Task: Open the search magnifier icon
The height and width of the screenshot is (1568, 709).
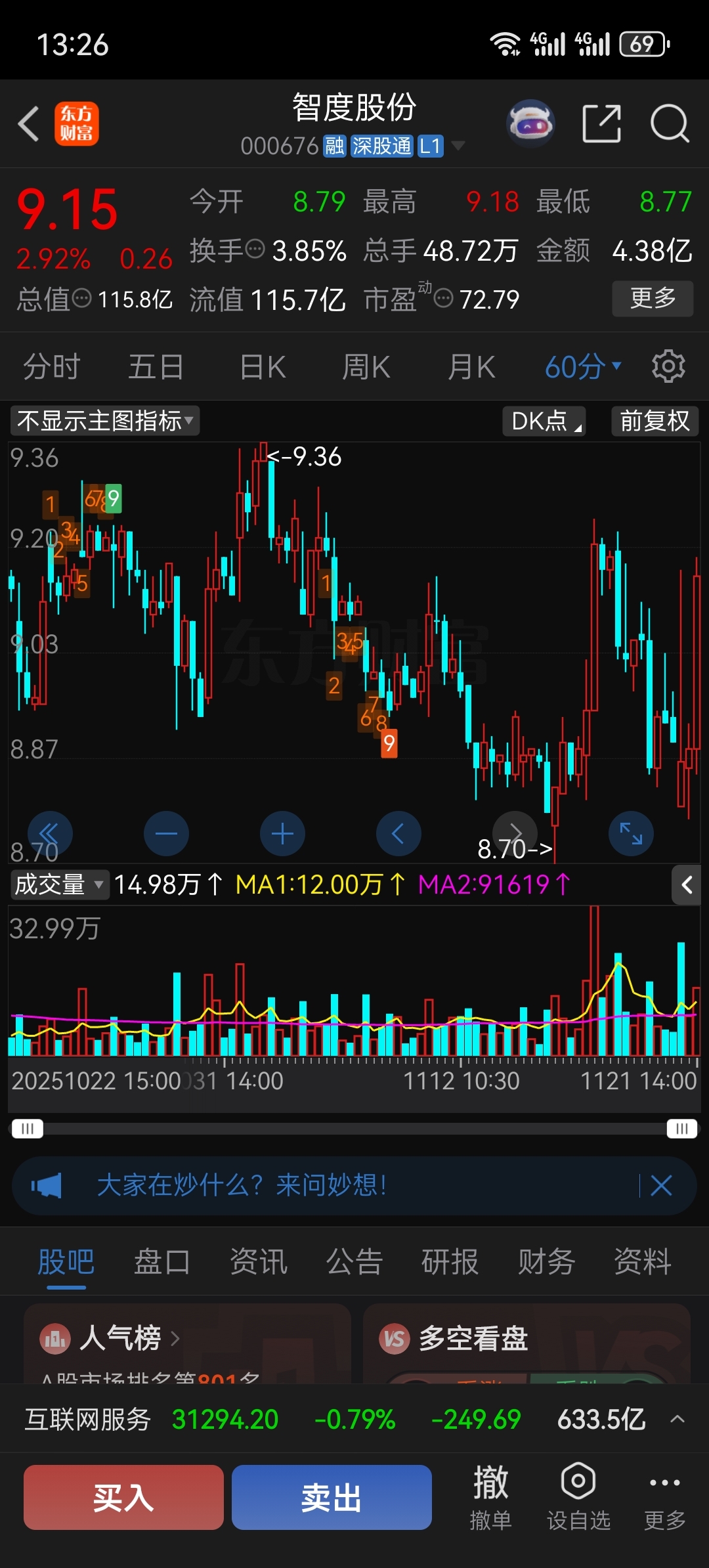Action: 670,123
